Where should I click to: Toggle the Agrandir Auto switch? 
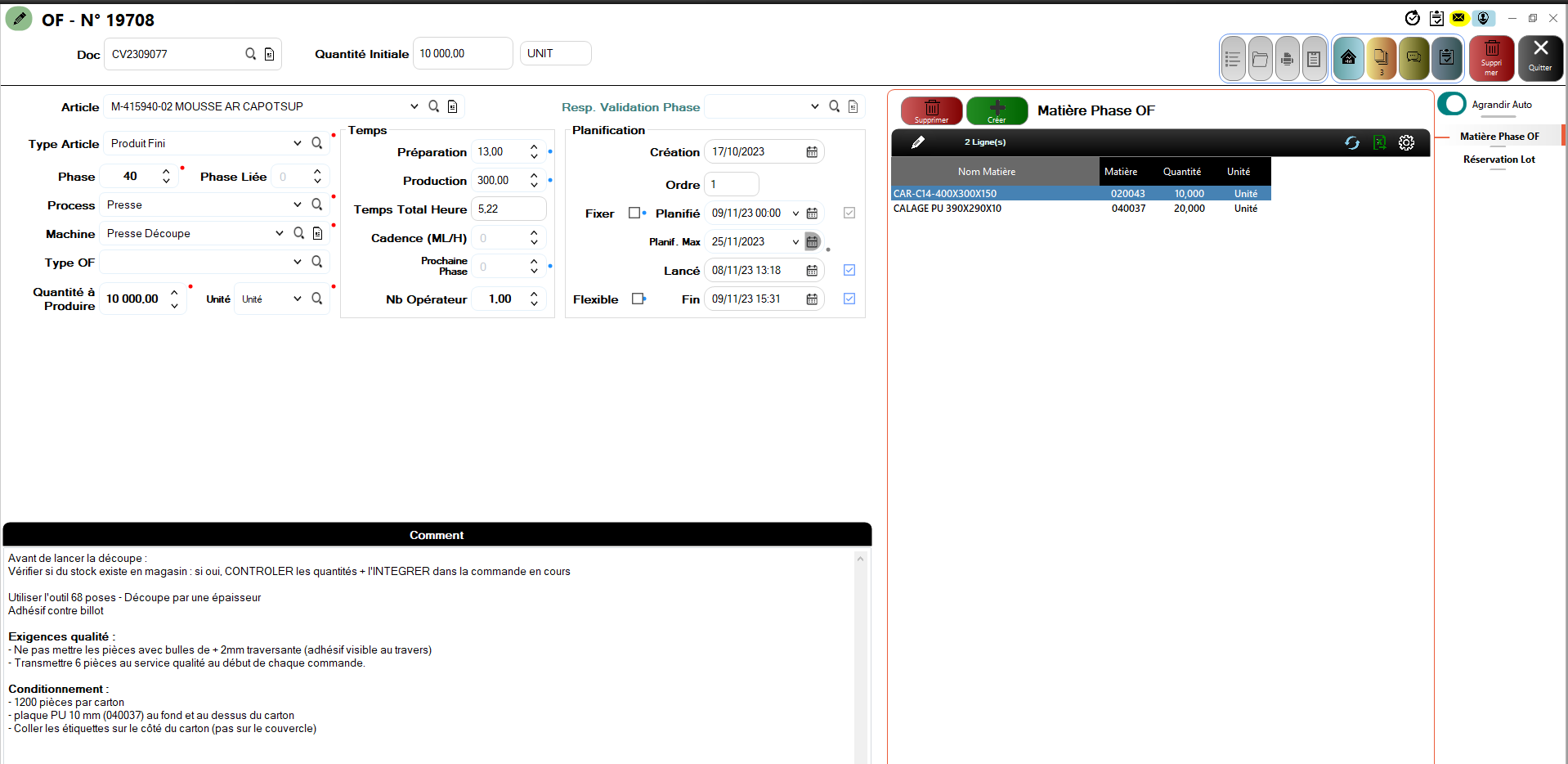(x=1452, y=105)
